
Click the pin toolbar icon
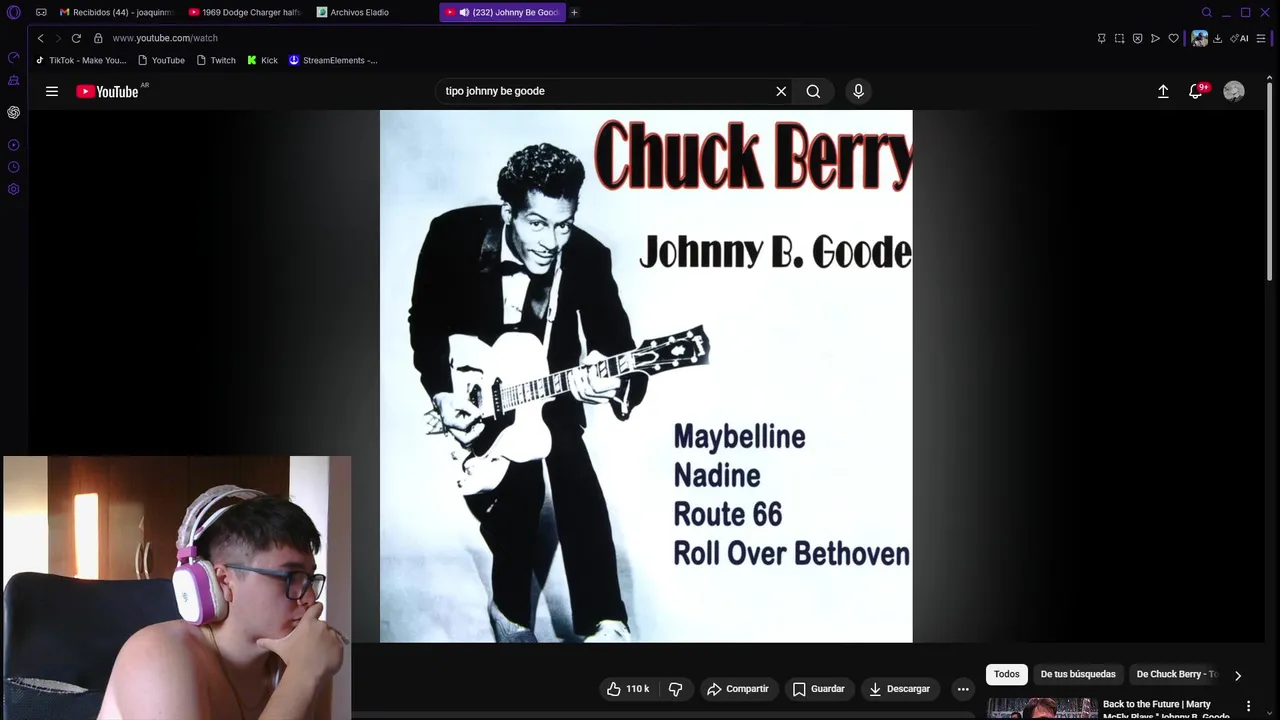tap(1101, 38)
